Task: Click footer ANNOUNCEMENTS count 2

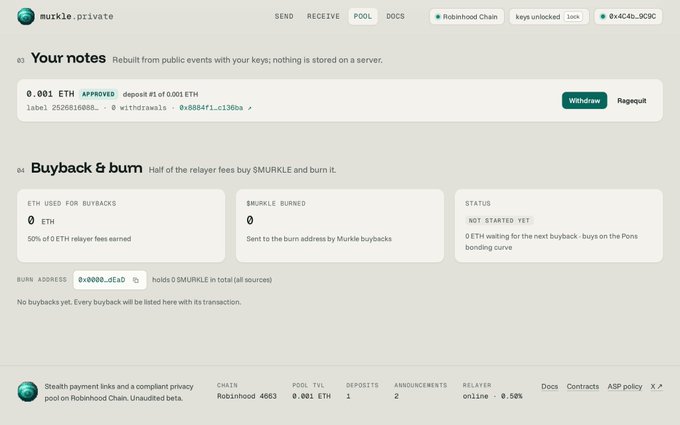Action: click(x=396, y=396)
